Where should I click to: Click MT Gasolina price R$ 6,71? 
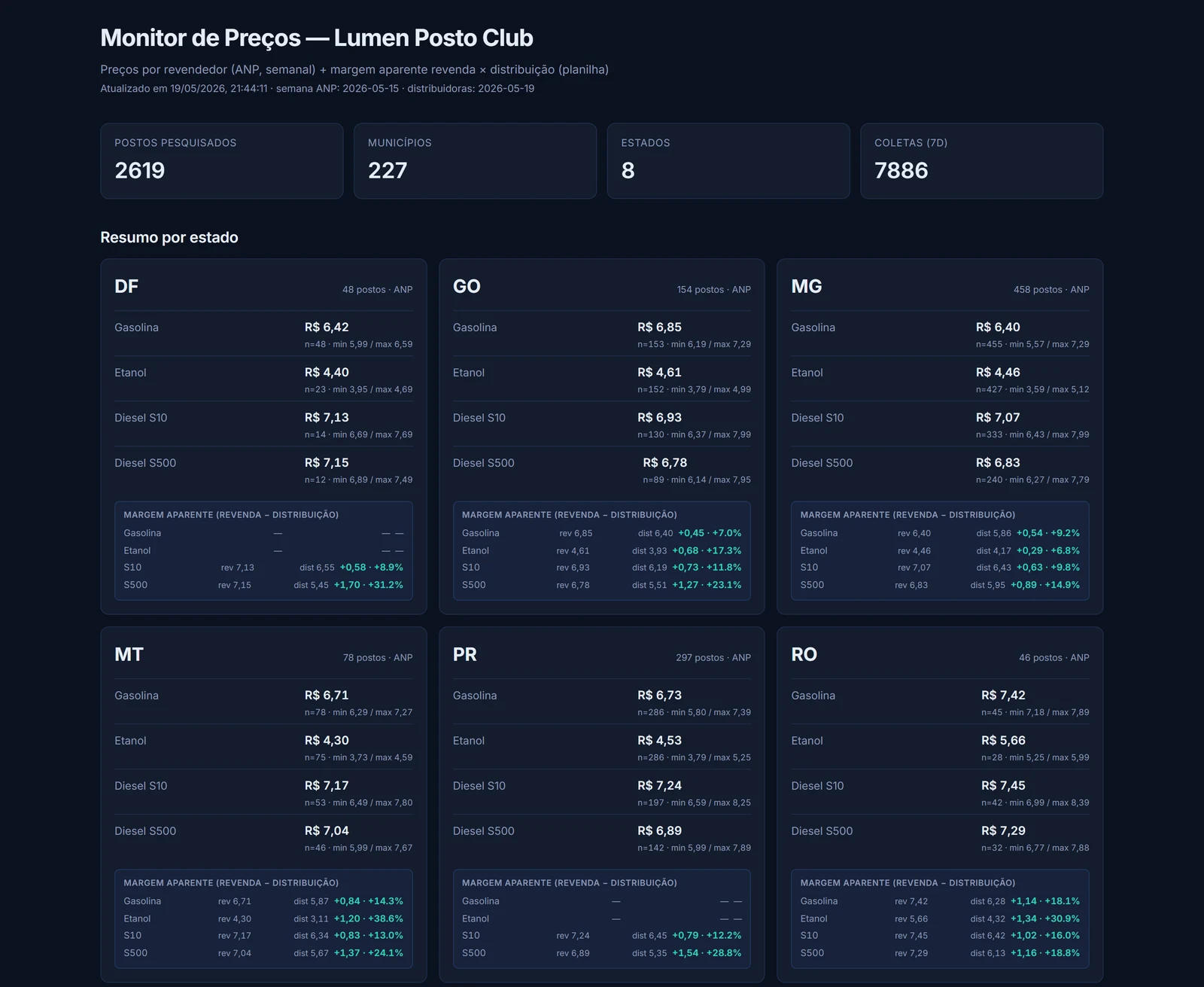(327, 695)
